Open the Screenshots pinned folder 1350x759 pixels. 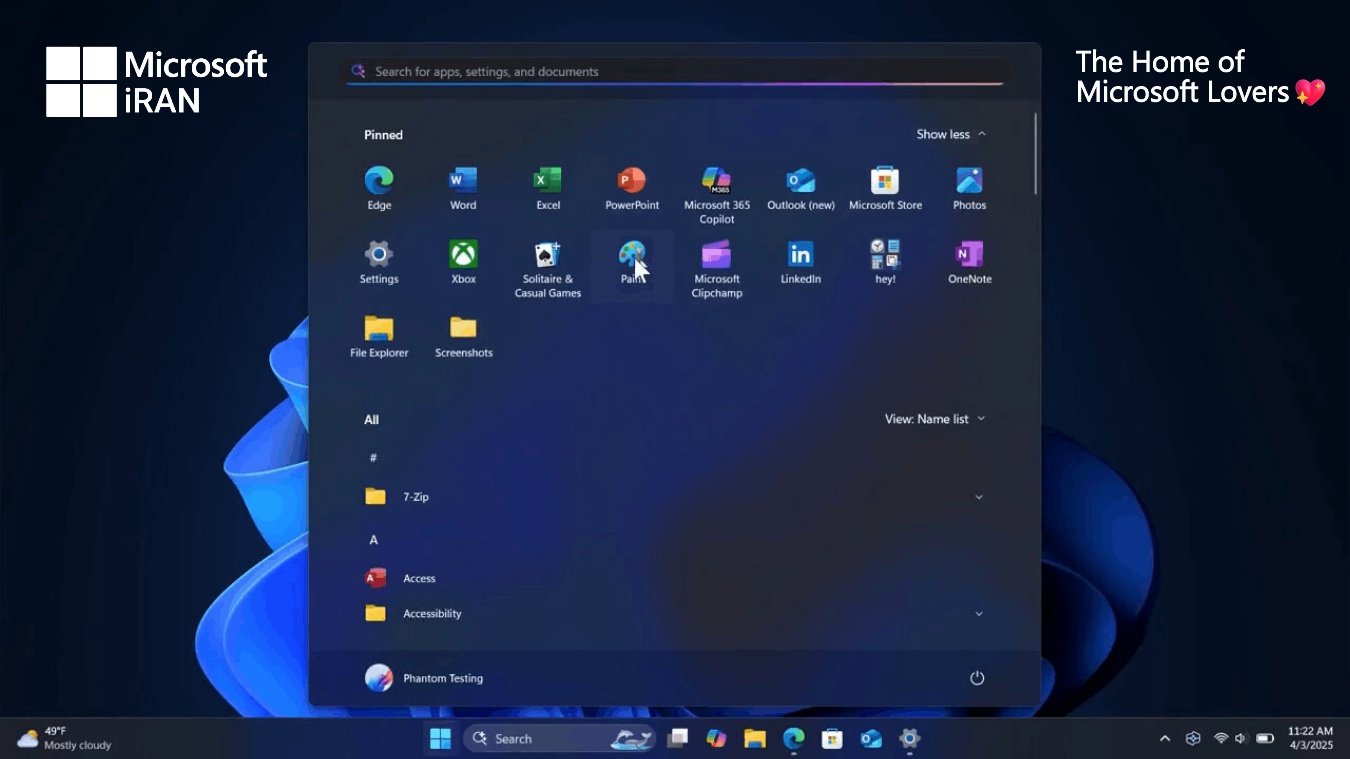click(463, 337)
